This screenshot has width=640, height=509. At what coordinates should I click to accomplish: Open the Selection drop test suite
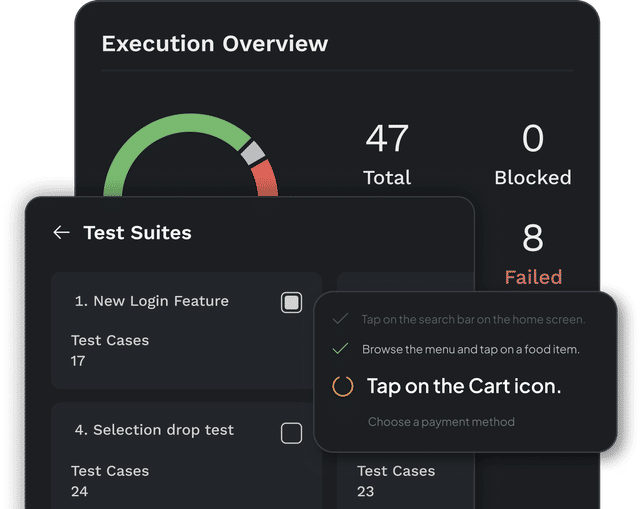(153, 430)
